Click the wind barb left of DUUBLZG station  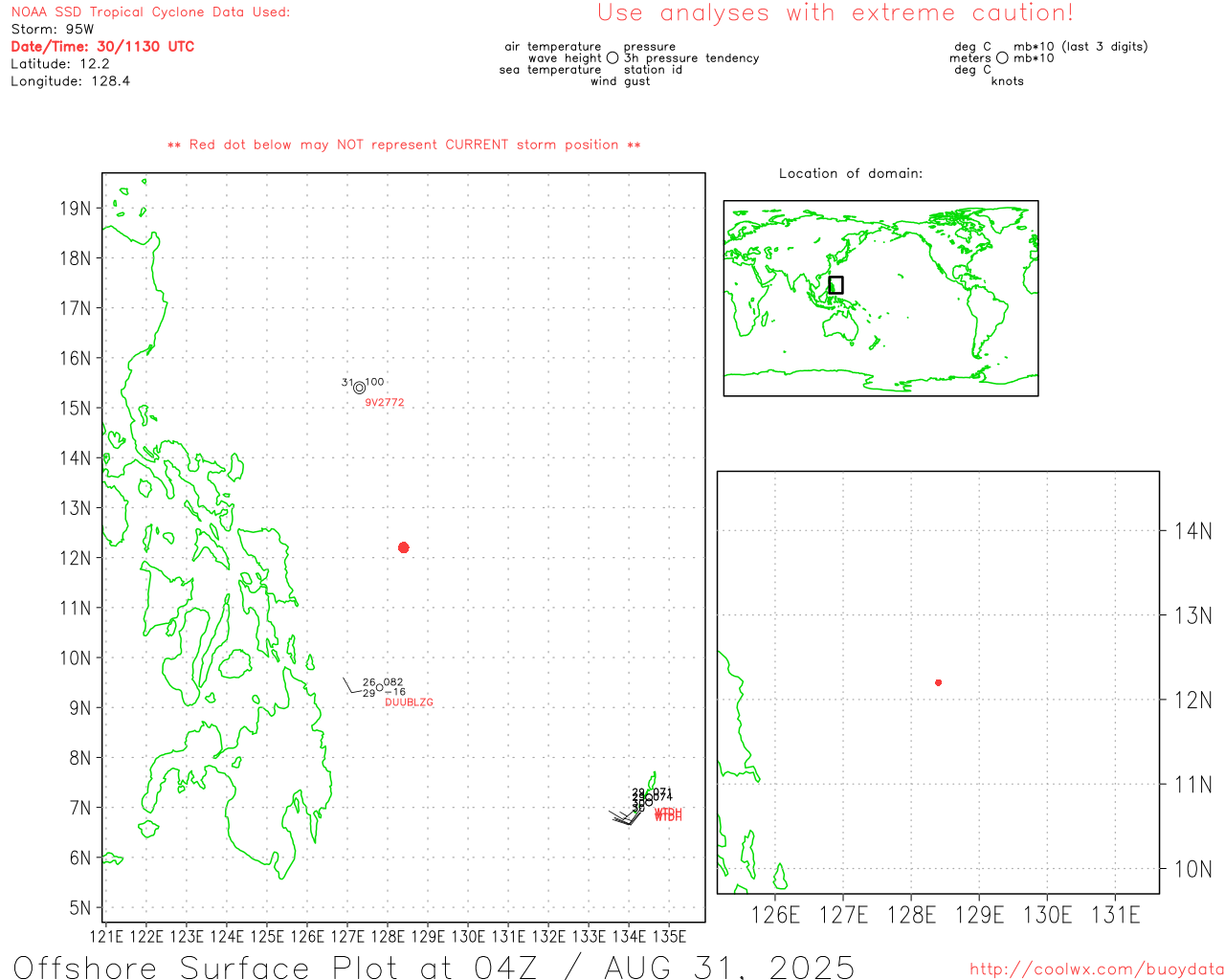353,685
